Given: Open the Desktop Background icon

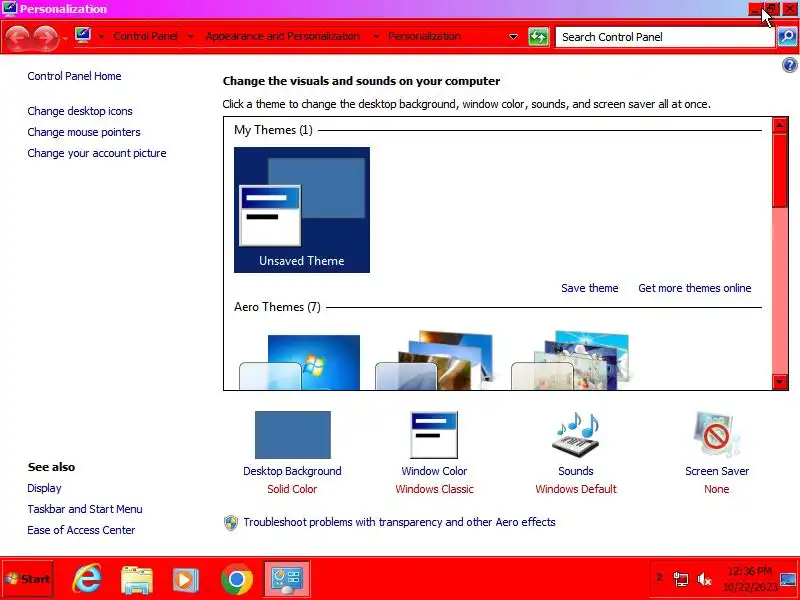Looking at the screenshot, I should point(293,435).
